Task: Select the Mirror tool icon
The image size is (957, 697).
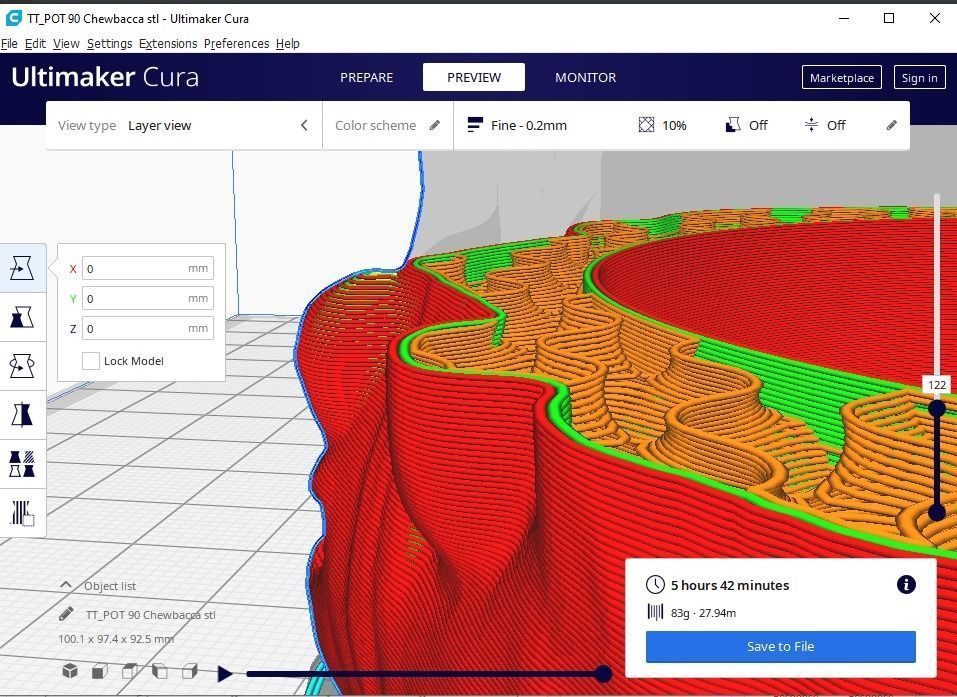Action: click(22, 415)
